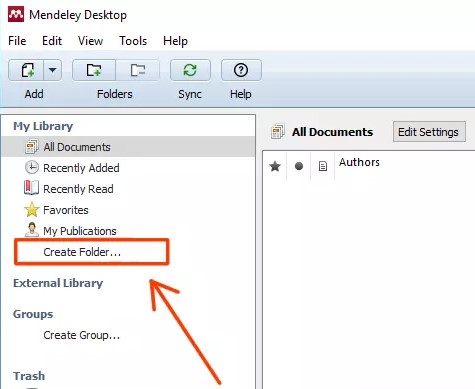Click the My Library heading
Viewport: 475px width, 389px height.
(43, 126)
